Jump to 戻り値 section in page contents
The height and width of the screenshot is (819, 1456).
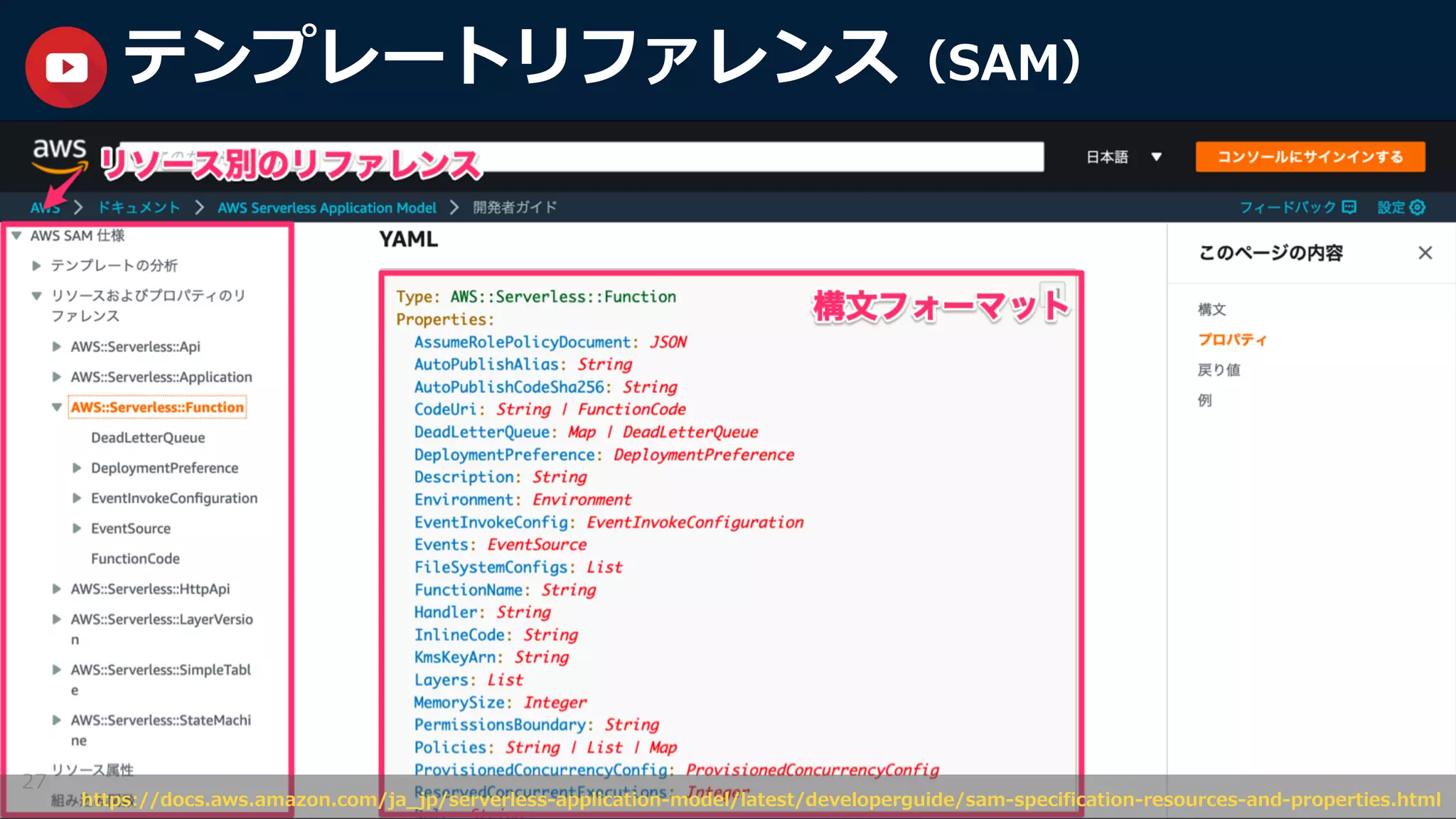(x=1219, y=370)
